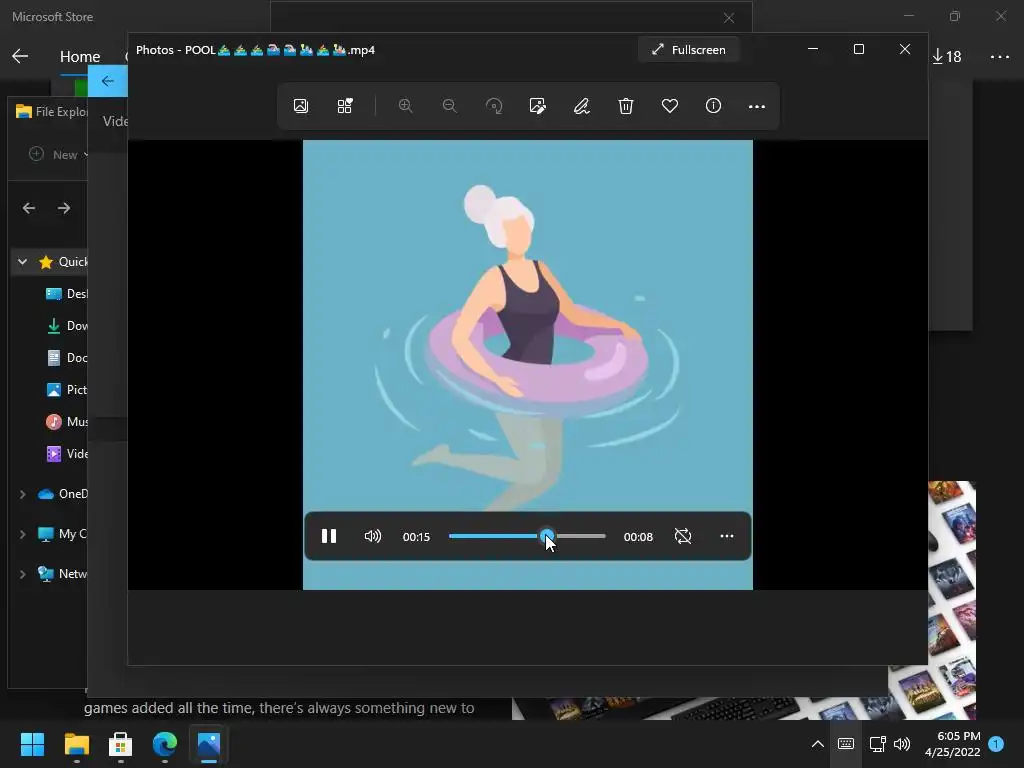This screenshot has width=1024, height=768.
Task: Click New button in File Explorer
Action: click(57, 155)
